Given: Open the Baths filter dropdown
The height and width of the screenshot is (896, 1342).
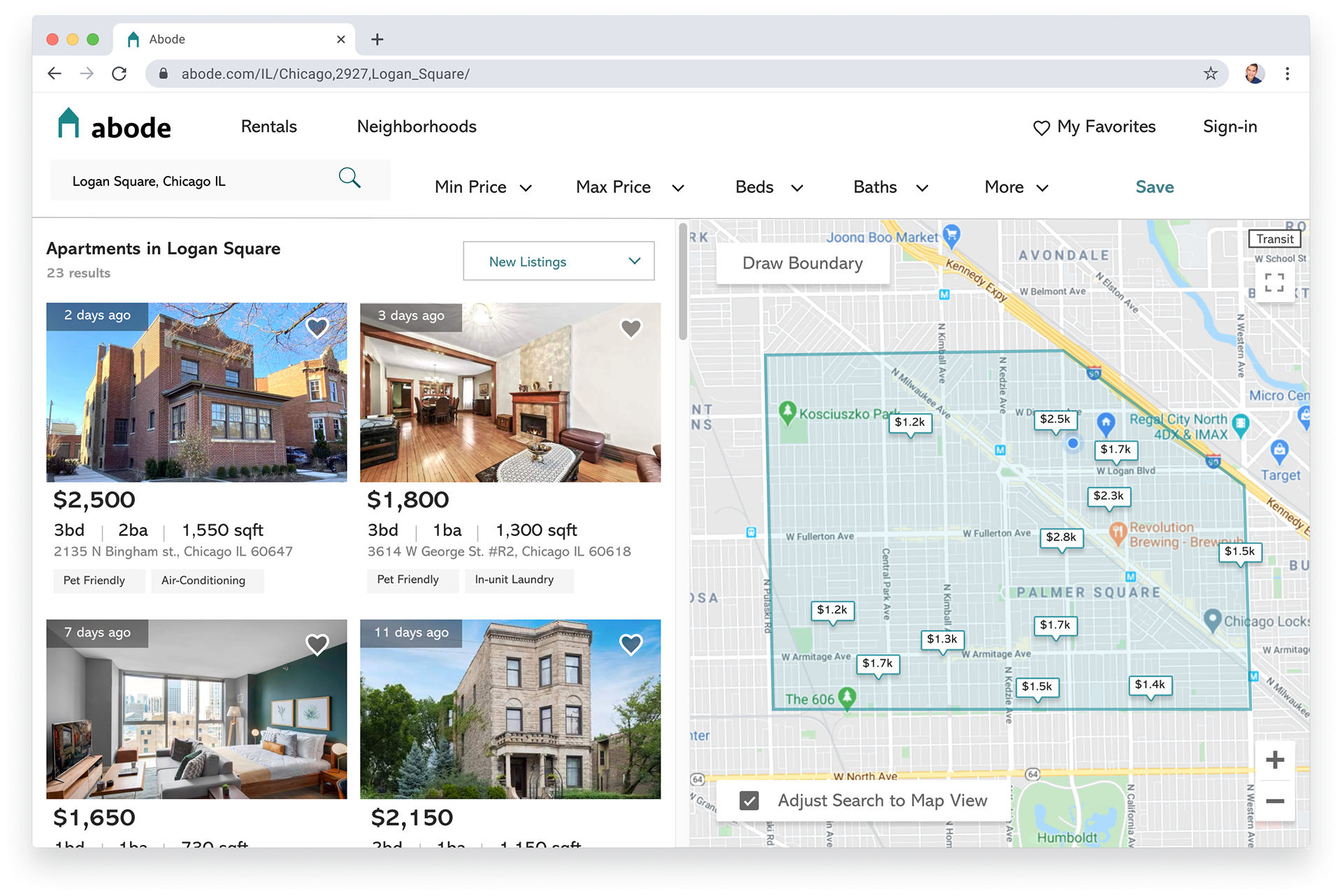Looking at the screenshot, I should (890, 187).
